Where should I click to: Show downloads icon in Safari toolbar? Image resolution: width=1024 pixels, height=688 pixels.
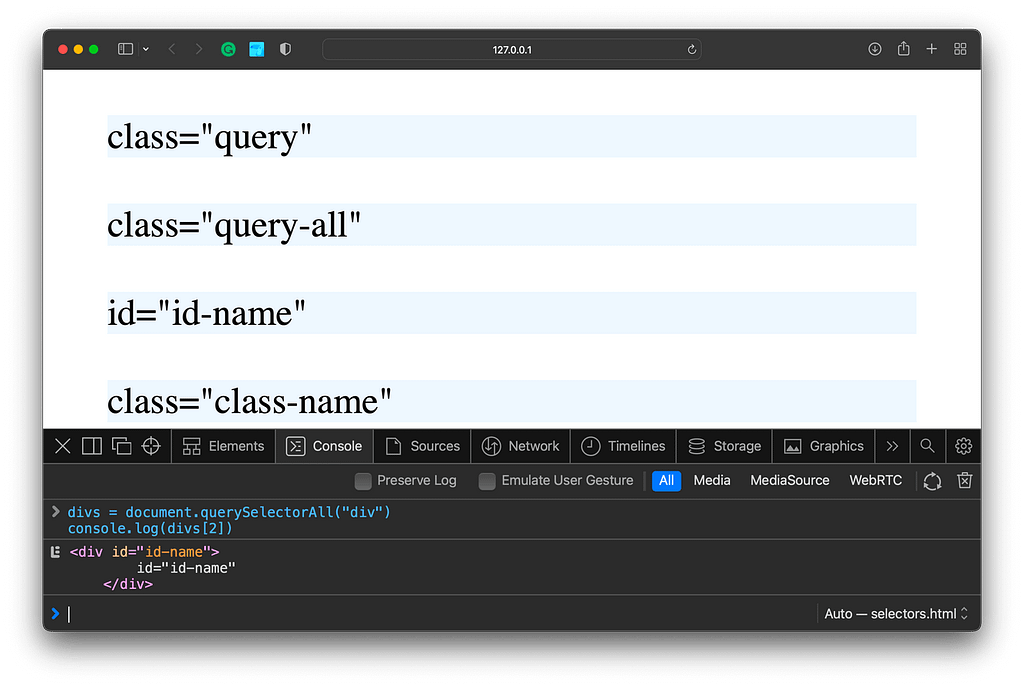[874, 49]
